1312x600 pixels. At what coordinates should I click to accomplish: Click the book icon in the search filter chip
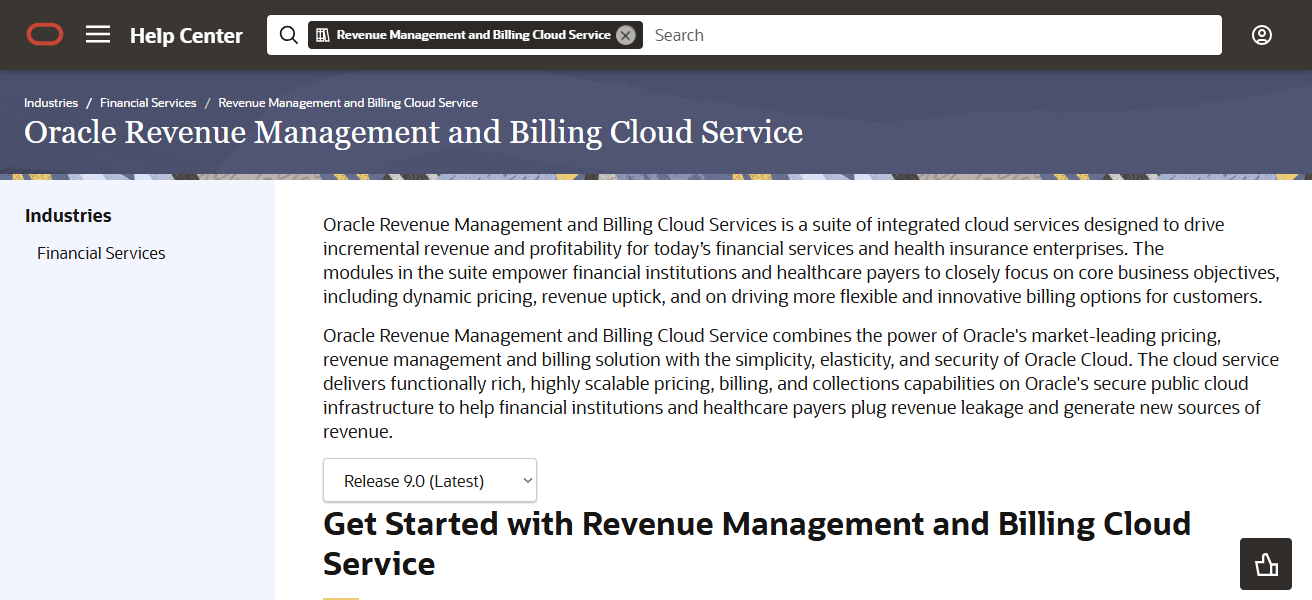322,34
